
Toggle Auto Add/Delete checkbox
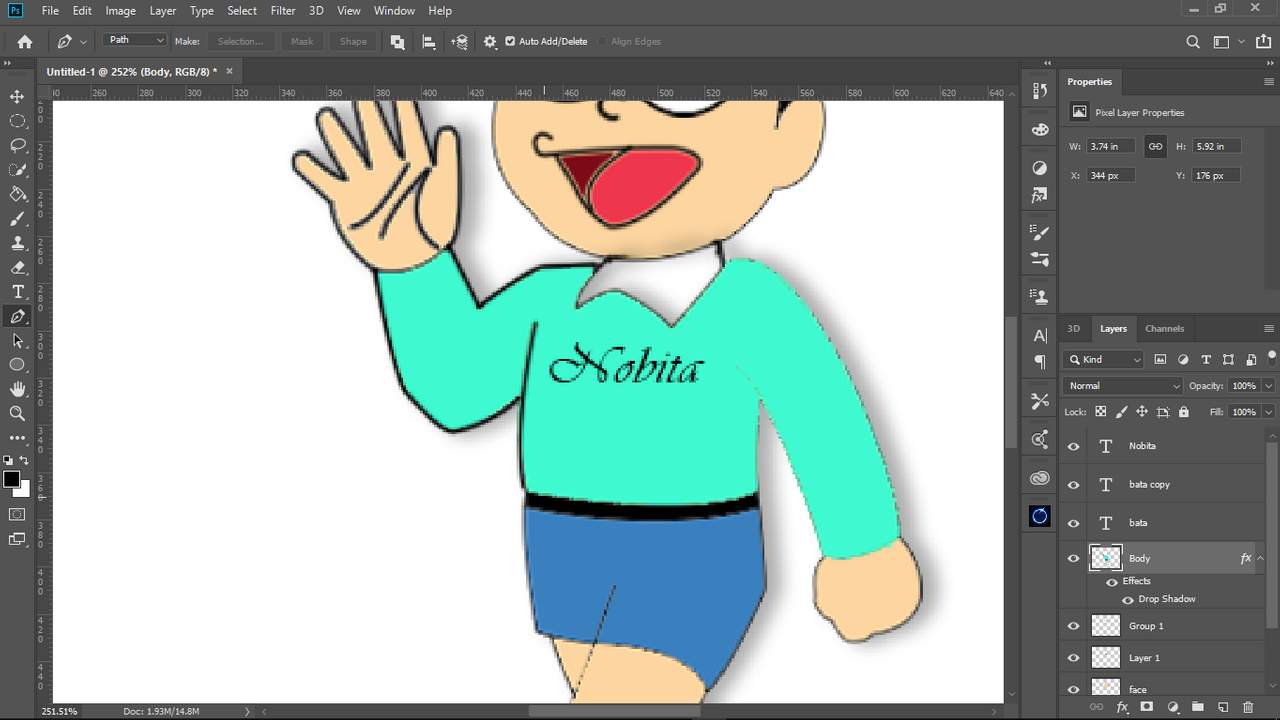point(510,42)
